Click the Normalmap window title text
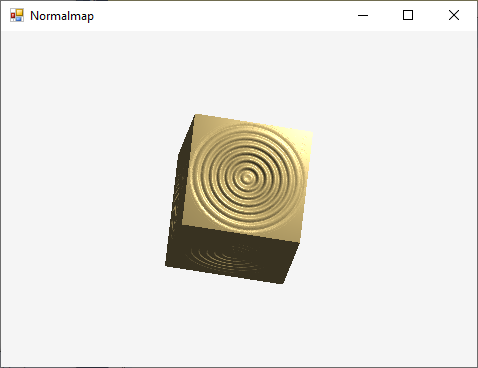Image resolution: width=478 pixels, height=368 pixels. (x=62, y=16)
